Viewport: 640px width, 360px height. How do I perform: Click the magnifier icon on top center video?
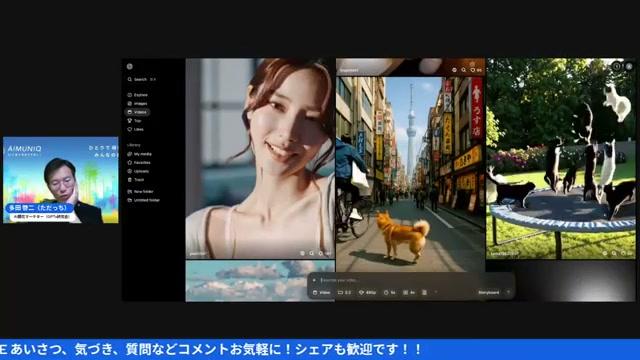(464, 70)
